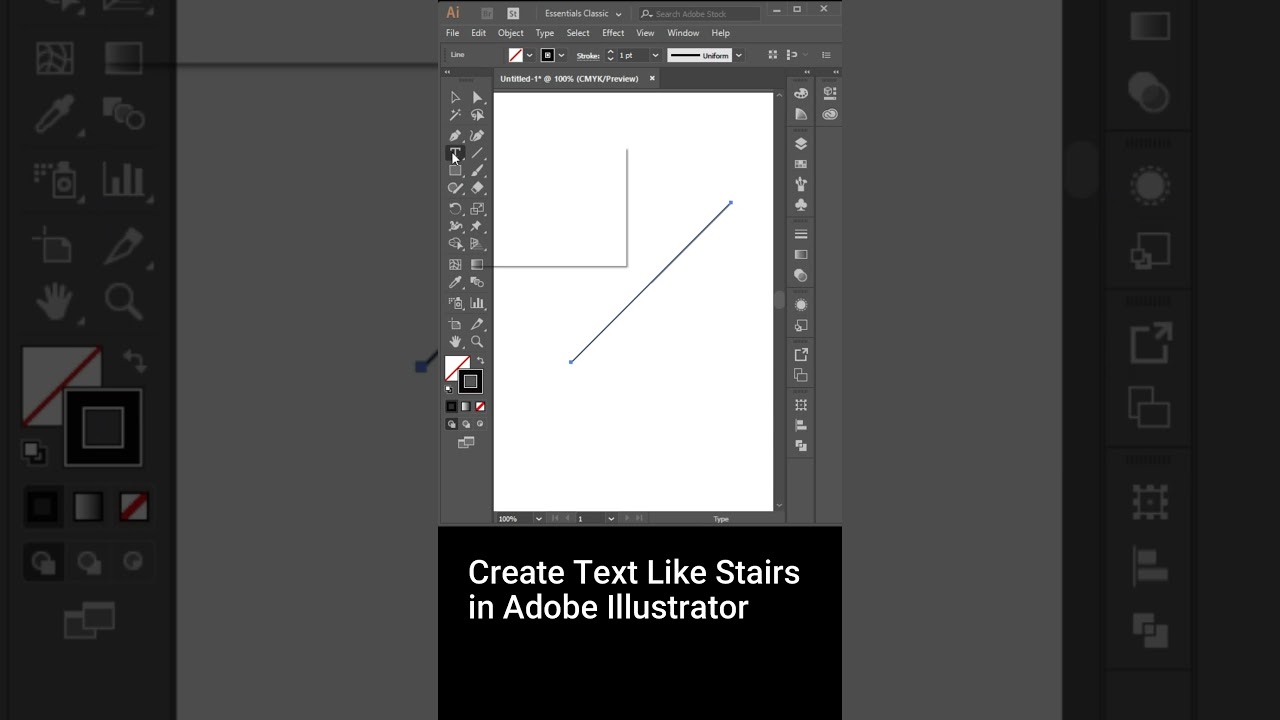
Task: Open Uniform width profile dropdown
Action: tap(739, 56)
